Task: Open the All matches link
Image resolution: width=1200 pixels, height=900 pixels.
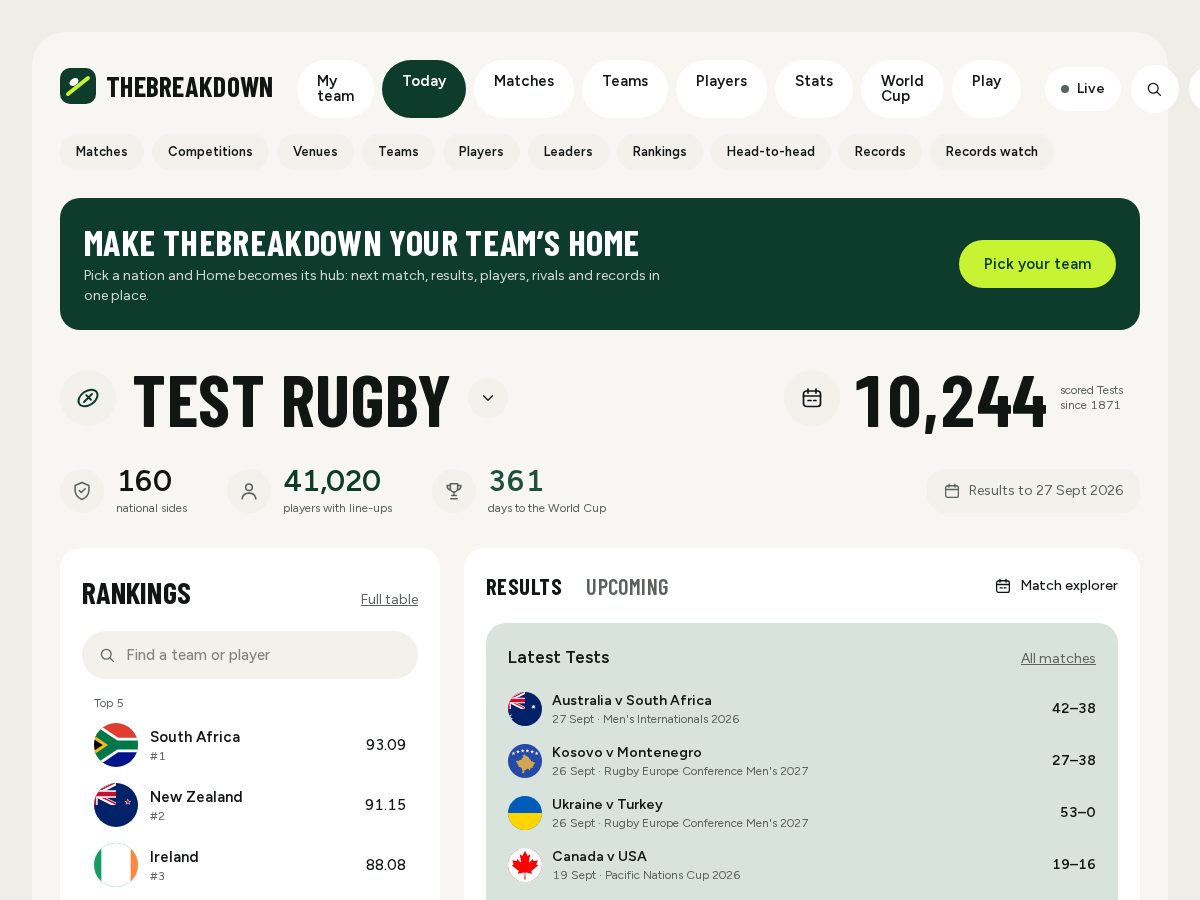Action: [1058, 659]
